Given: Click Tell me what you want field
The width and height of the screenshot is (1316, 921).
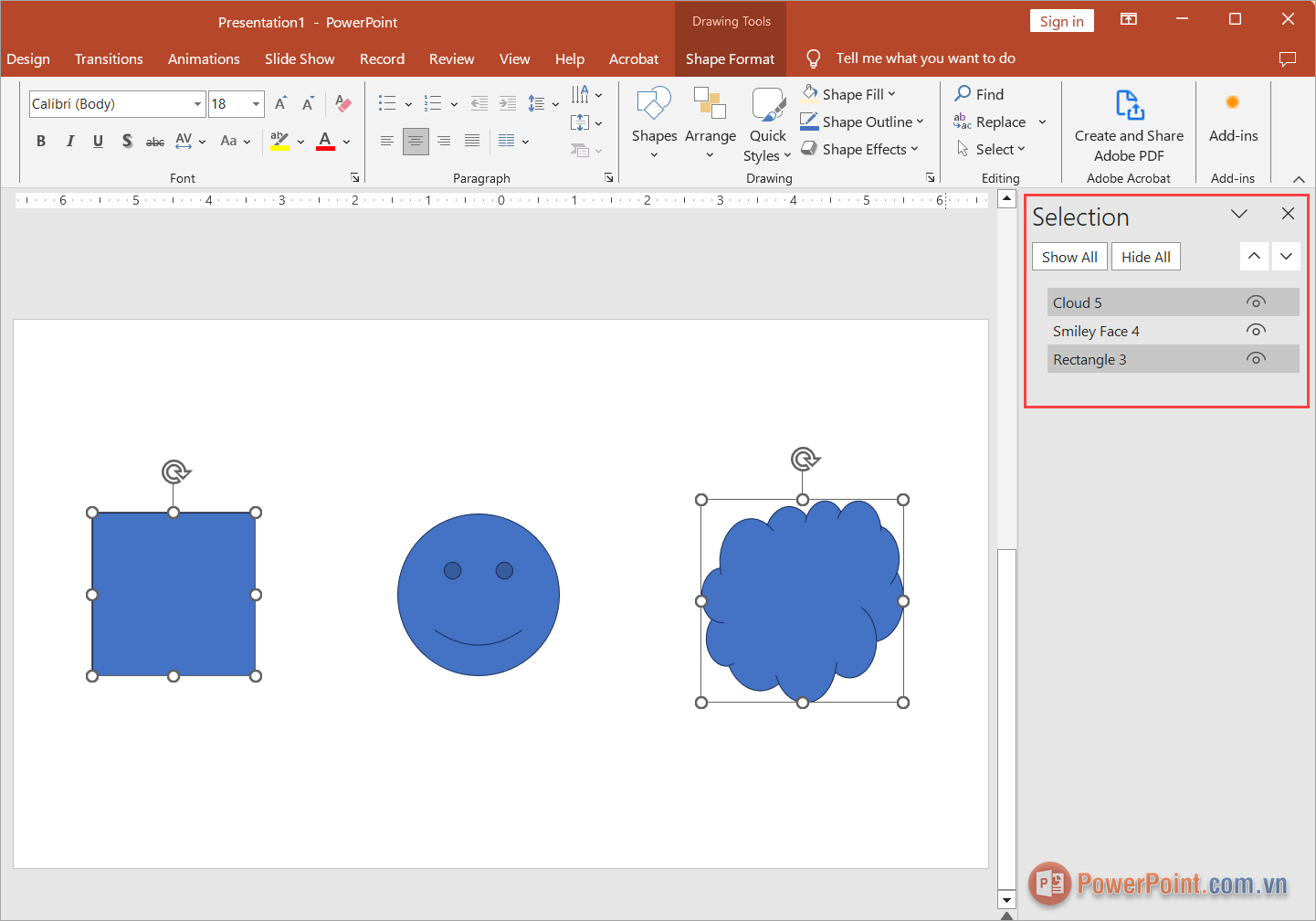Looking at the screenshot, I should click(925, 58).
